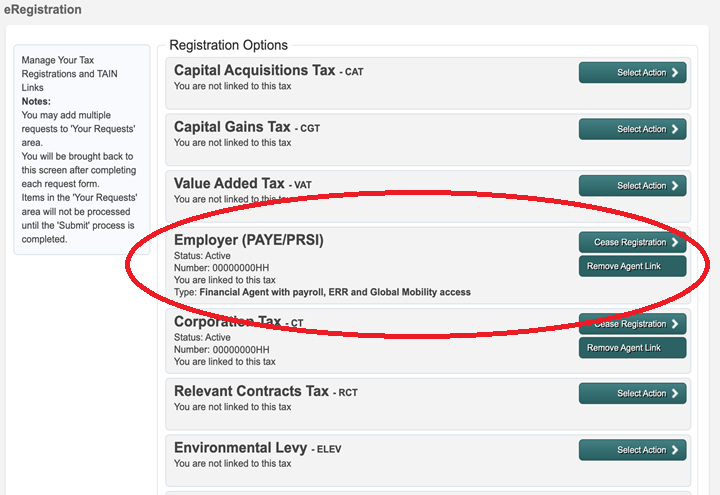This screenshot has width=720, height=495.
Task: Click the Financial Agent type description text
Action: tap(334, 293)
